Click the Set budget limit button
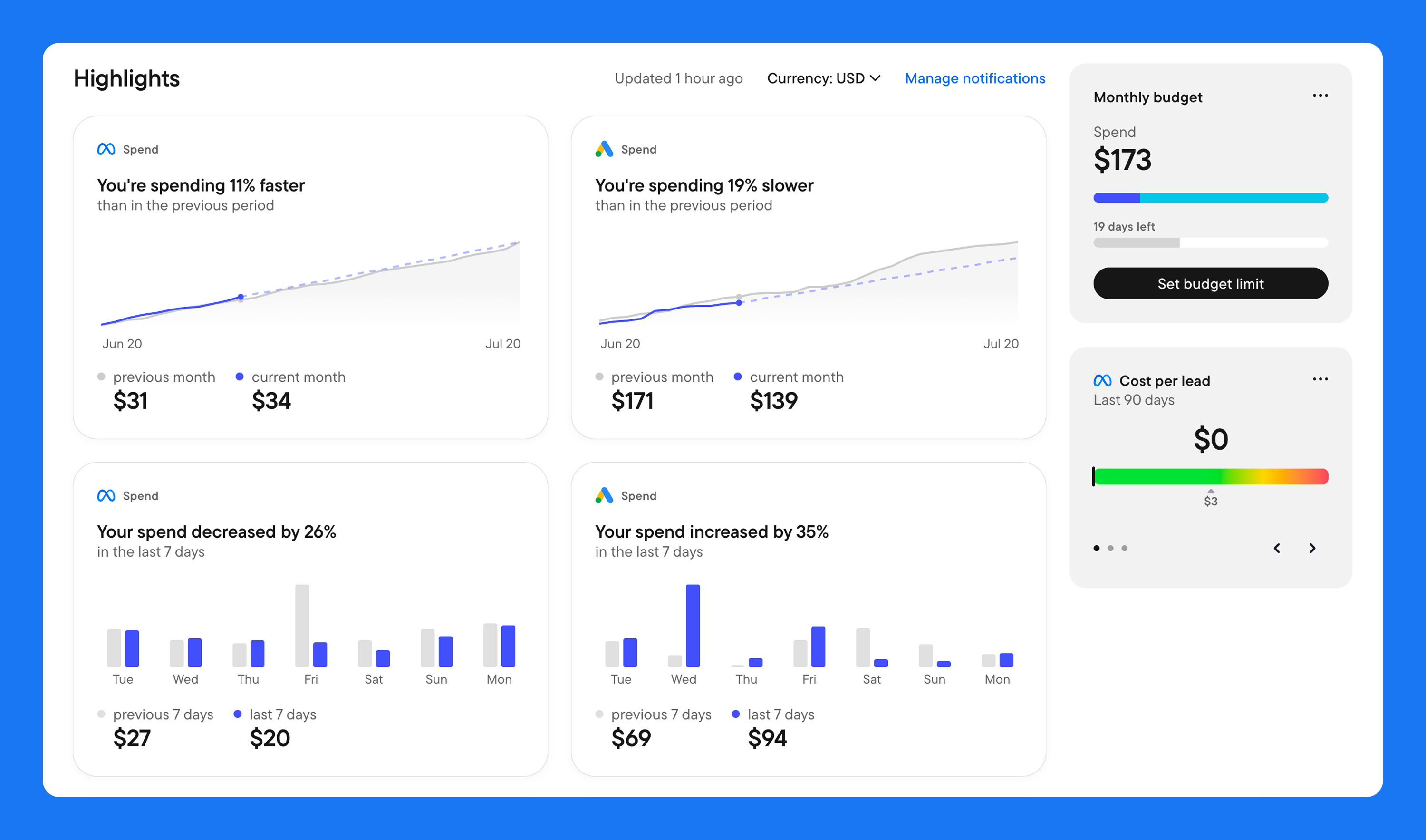1426x840 pixels. click(1210, 284)
